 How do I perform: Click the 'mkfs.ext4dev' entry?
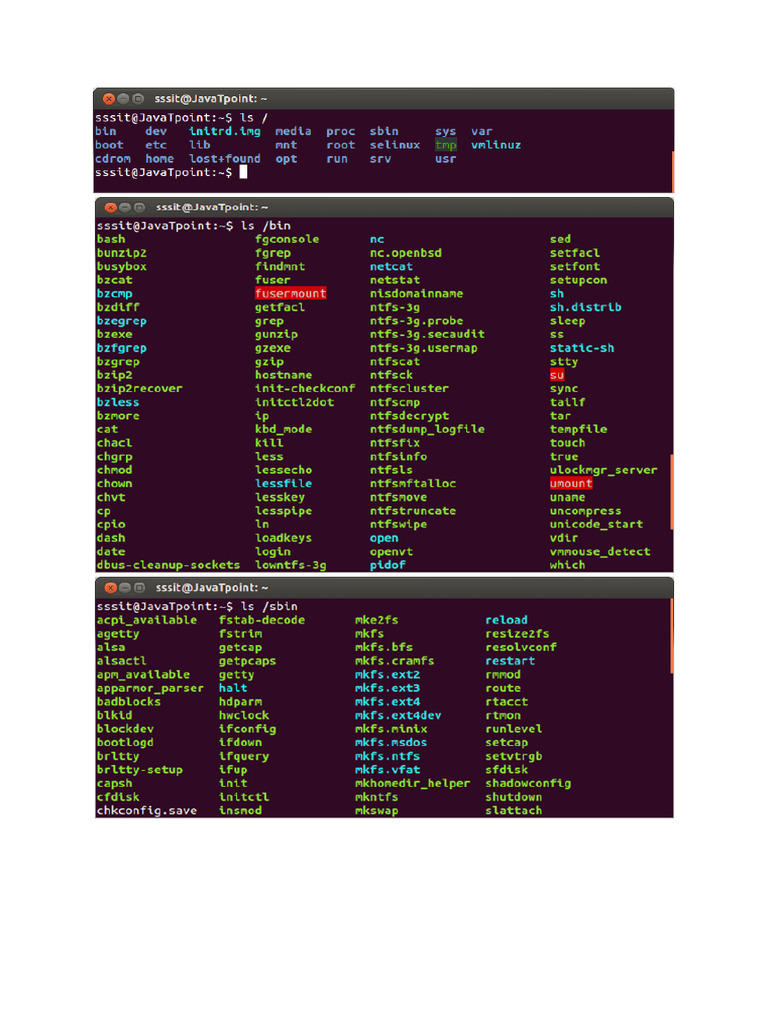tap(398, 715)
